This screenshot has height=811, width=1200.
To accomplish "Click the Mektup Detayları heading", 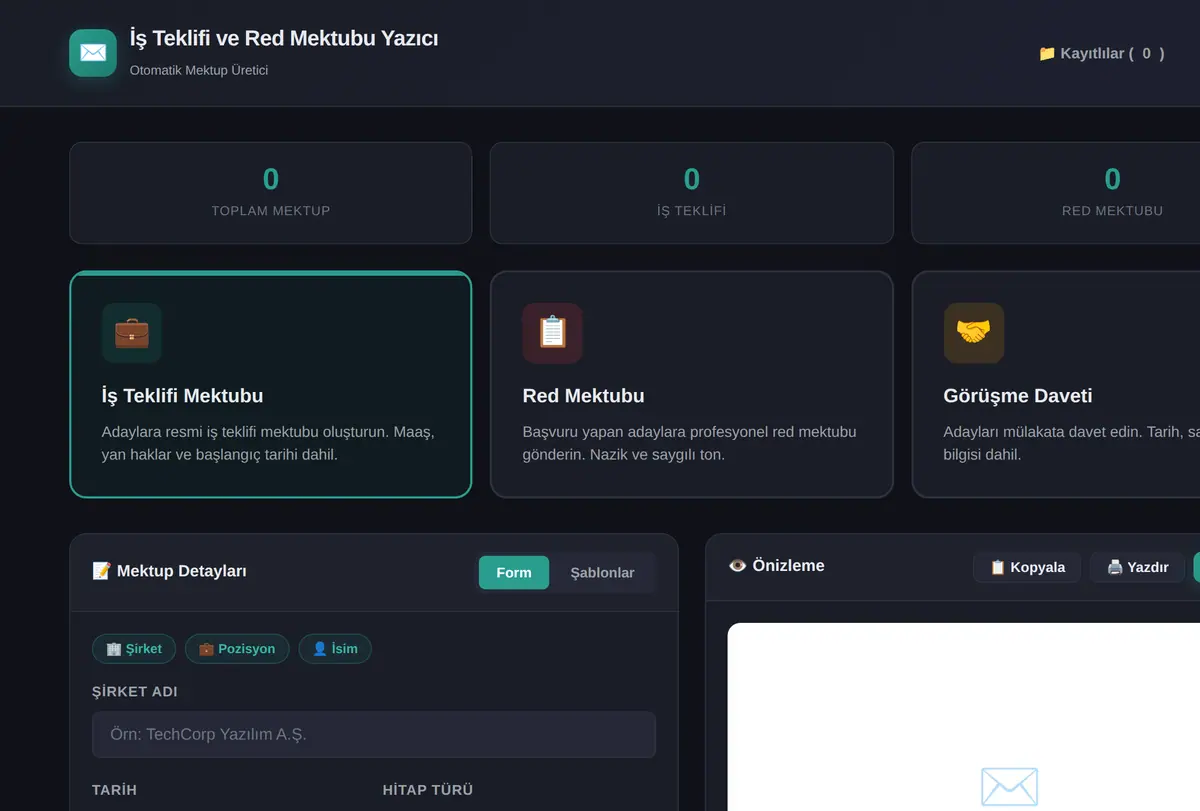I will pos(169,571).
